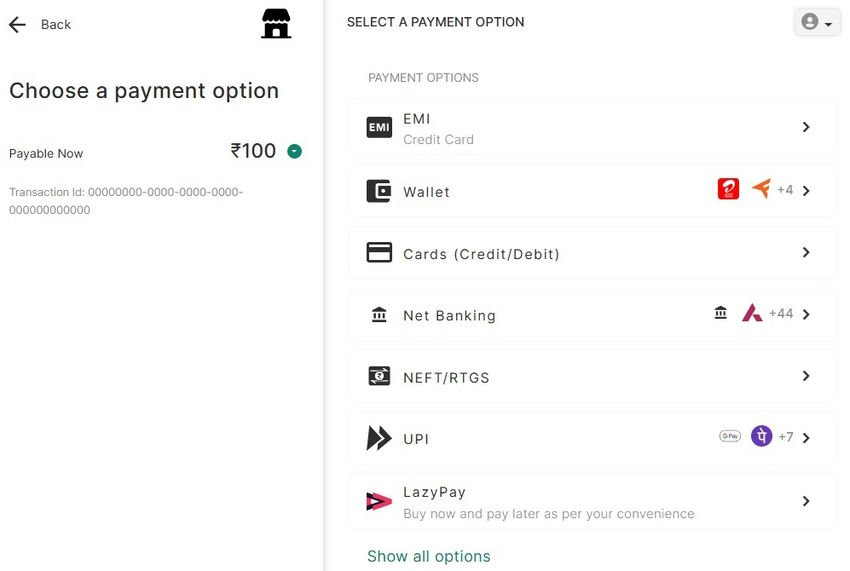The width and height of the screenshot is (850, 571).
Task: Click the back arrow icon
Action: pos(17,25)
